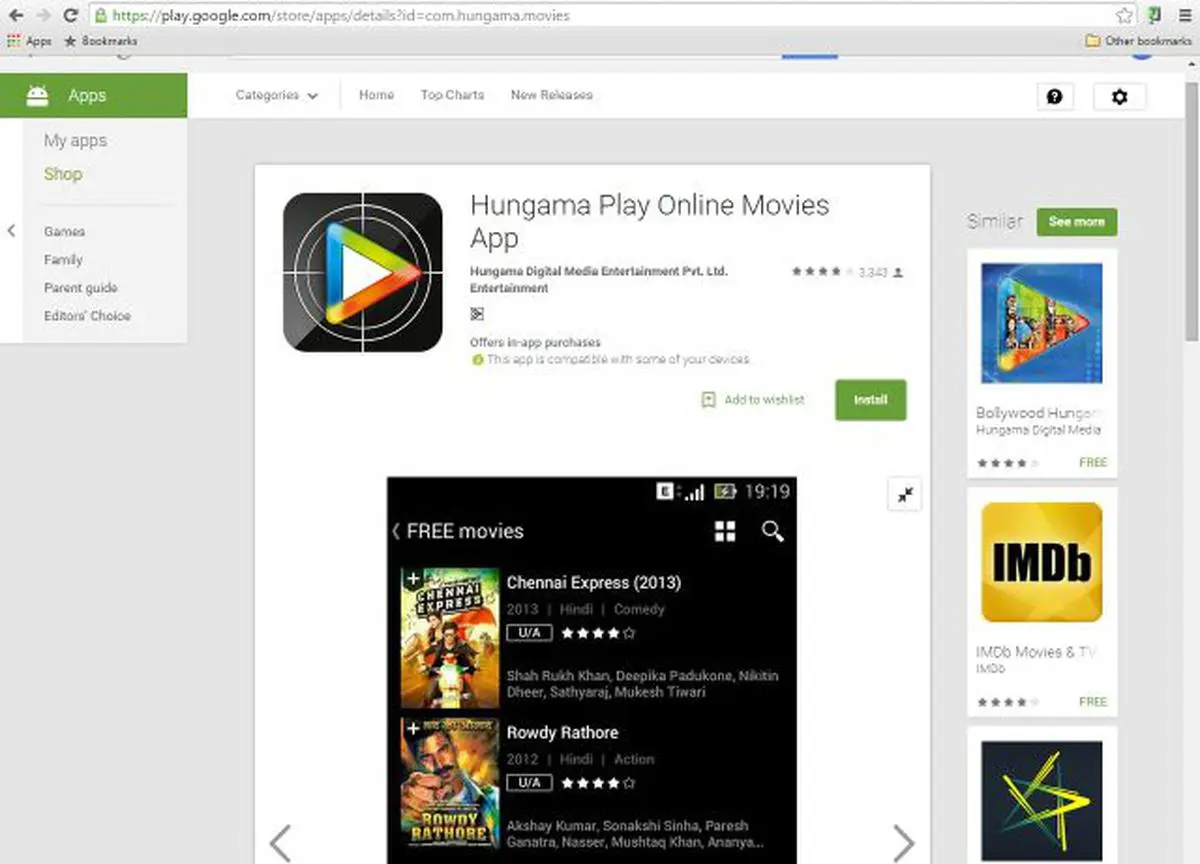Viewport: 1200px width, 864px height.
Task: Open the Top Charts tab
Action: [x=452, y=95]
